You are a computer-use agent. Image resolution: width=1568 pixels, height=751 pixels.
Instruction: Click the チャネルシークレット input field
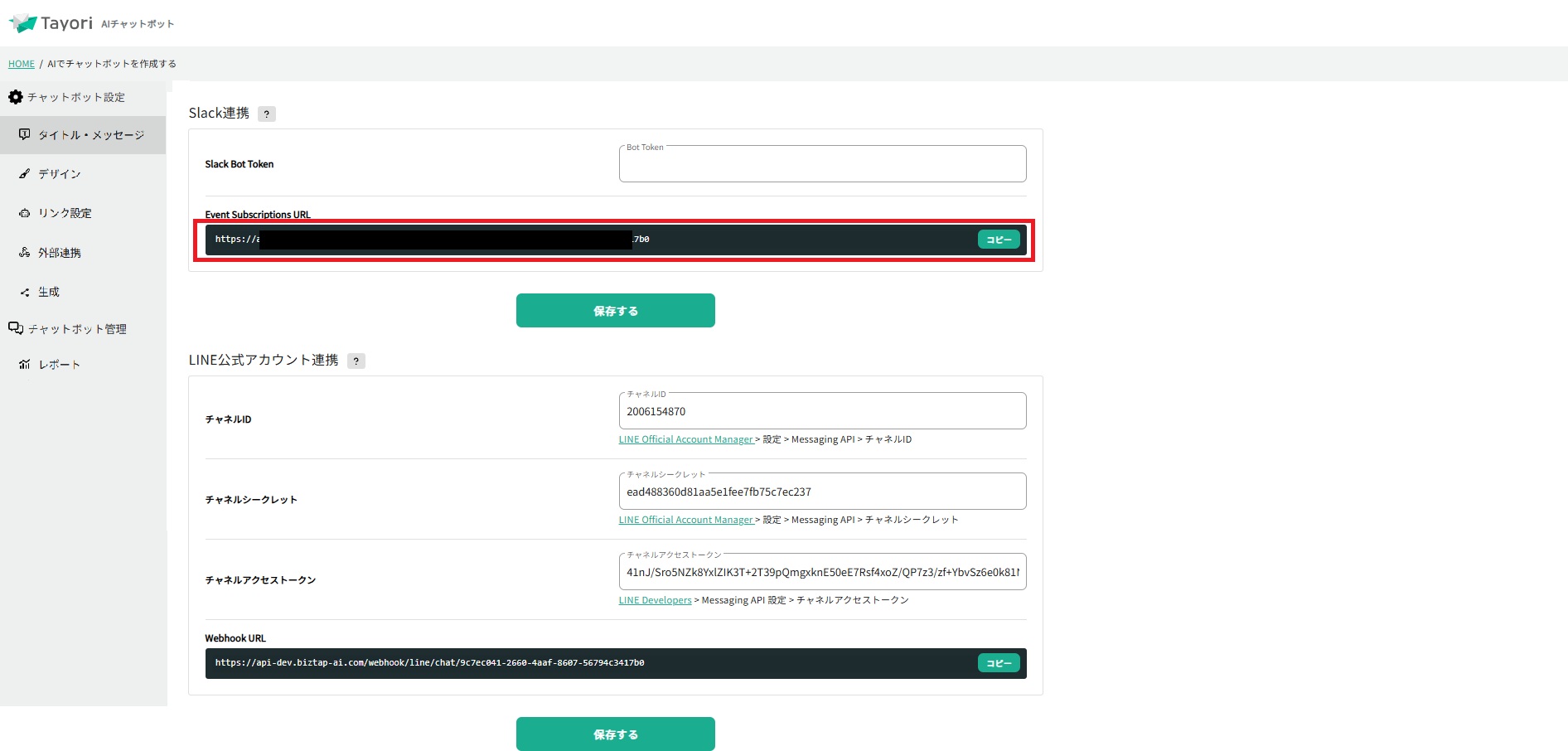[822, 492]
